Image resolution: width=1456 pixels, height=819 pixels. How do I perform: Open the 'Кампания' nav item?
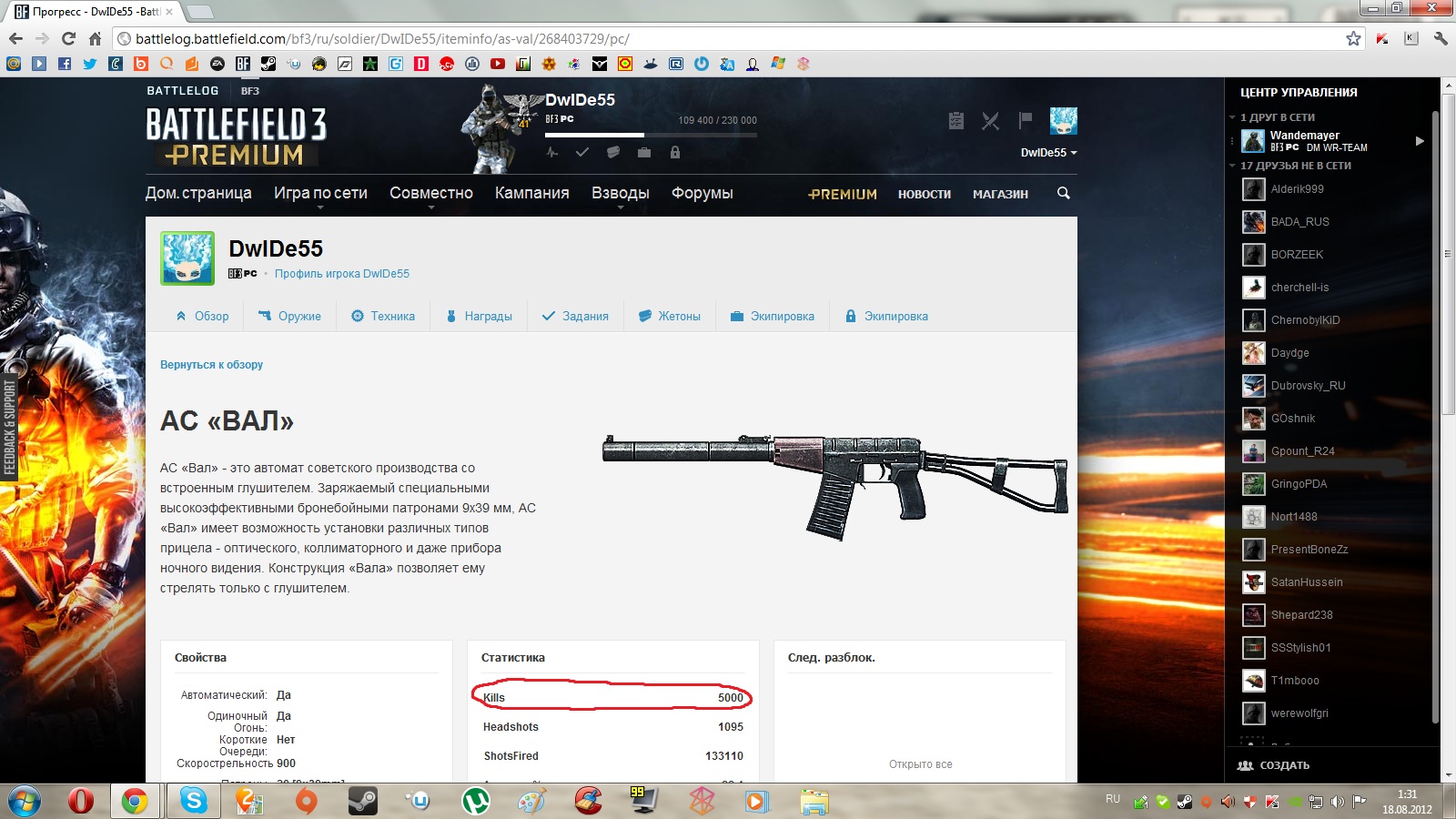pos(532,193)
